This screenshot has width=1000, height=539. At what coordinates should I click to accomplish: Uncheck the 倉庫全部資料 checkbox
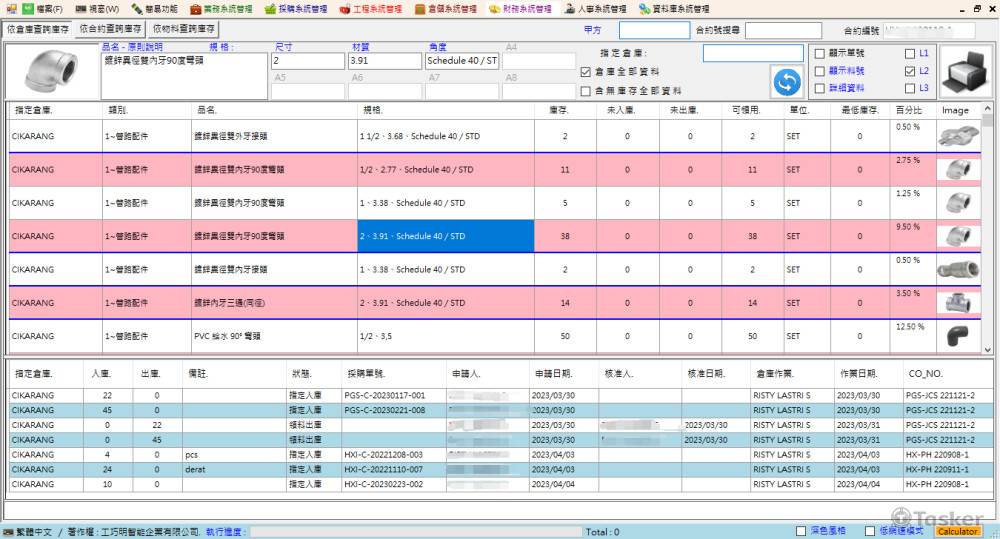pyautogui.click(x=586, y=72)
